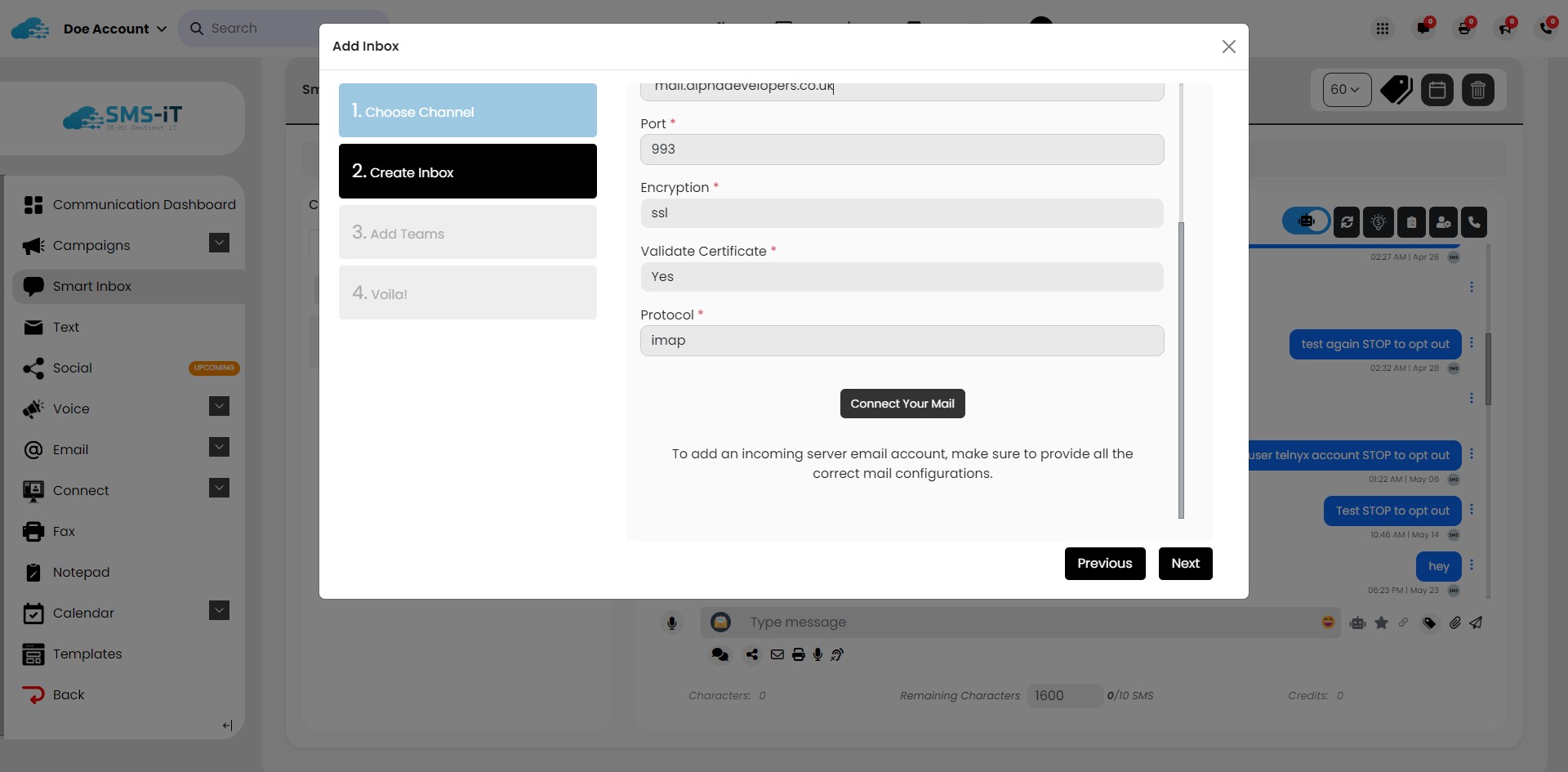Click the star icon near the message input
Image resolution: width=1568 pixels, height=772 pixels.
click(x=1382, y=623)
